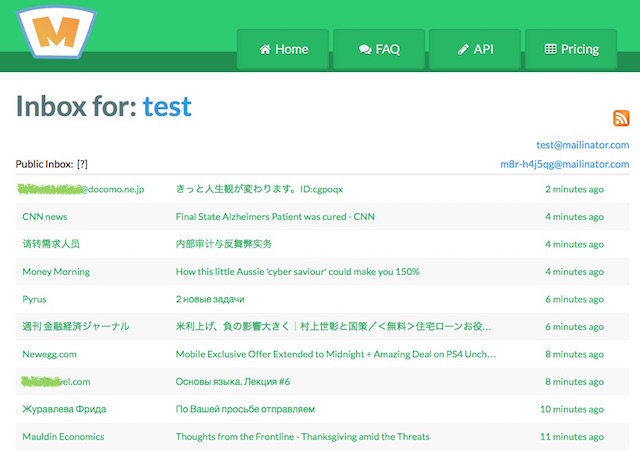Screen dimensions: 640x451
Task: Click the Mailinator M logo
Action: 56,32
